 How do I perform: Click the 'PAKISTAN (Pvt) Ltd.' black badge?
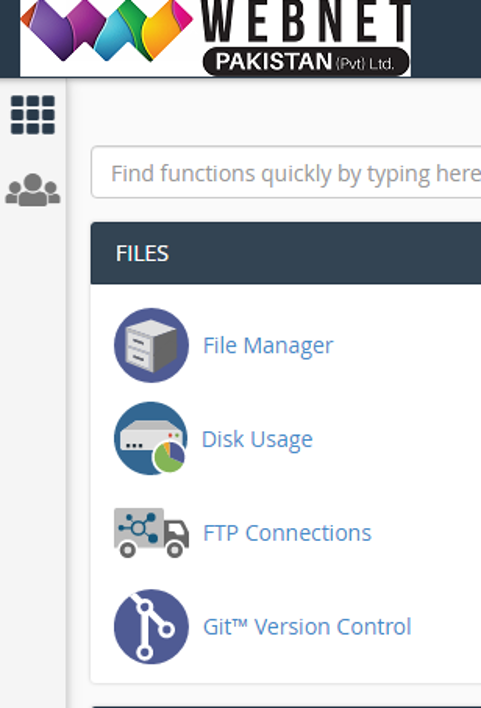tap(306, 61)
